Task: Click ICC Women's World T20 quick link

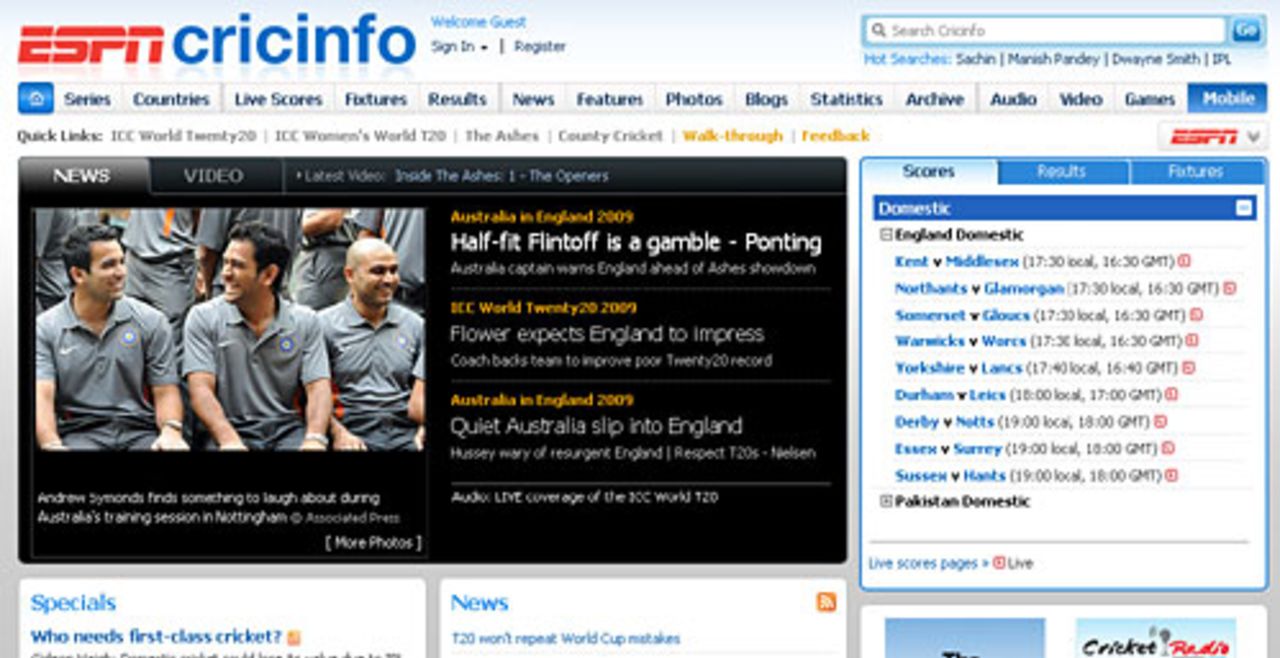Action: coord(360,136)
